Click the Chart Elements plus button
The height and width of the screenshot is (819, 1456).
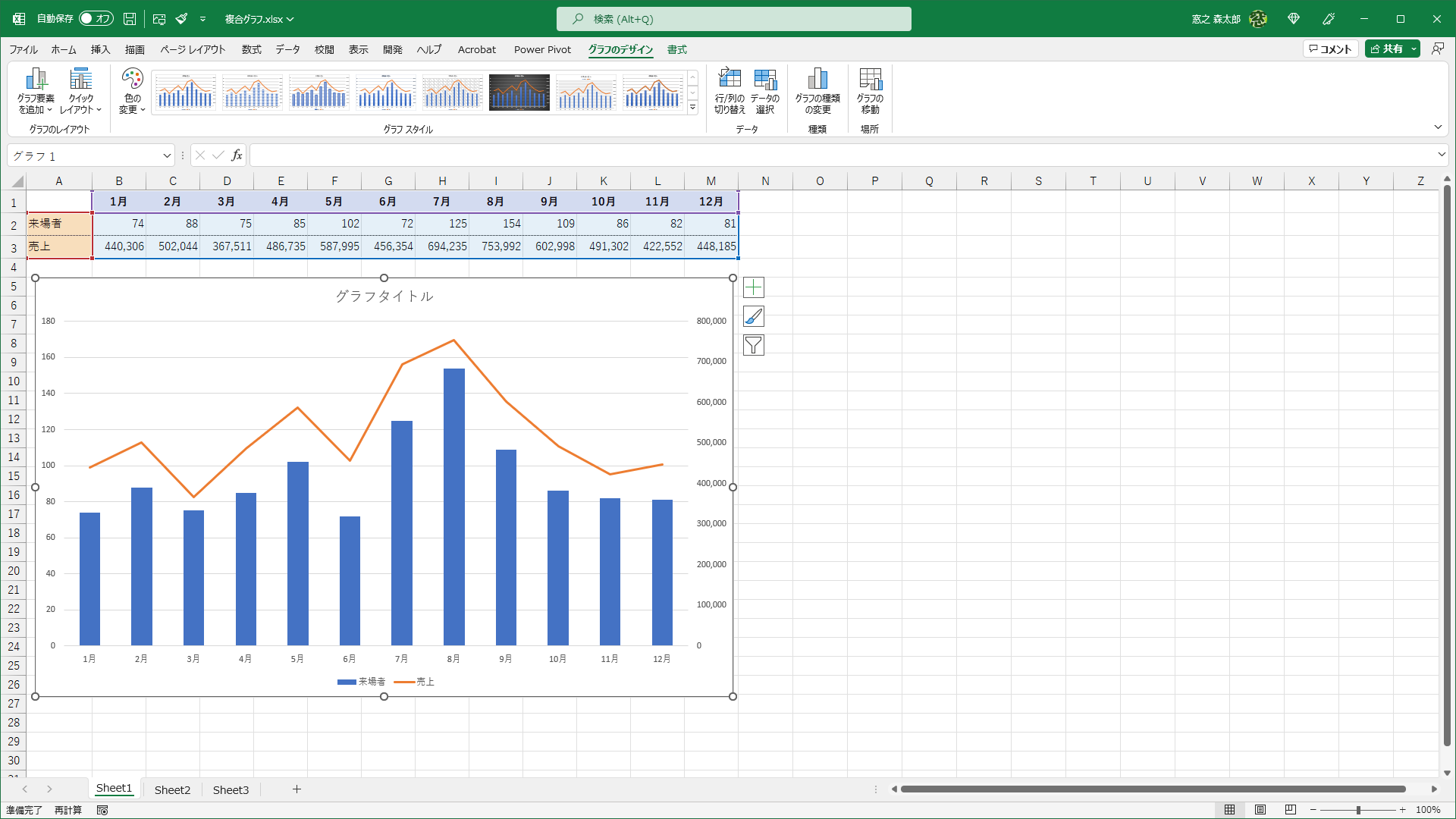pyautogui.click(x=753, y=287)
